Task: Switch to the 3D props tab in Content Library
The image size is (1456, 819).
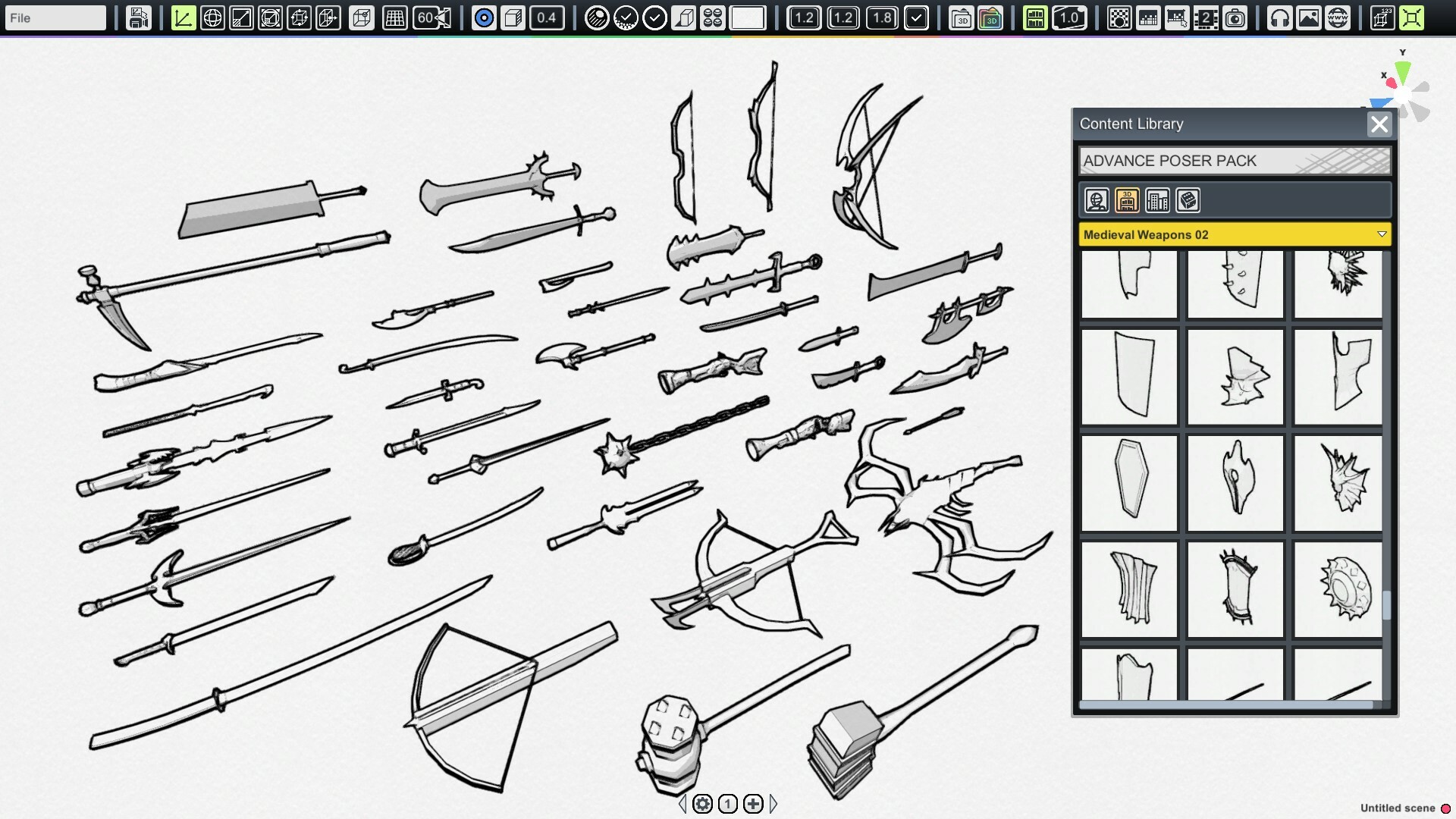Action: click(x=1127, y=200)
